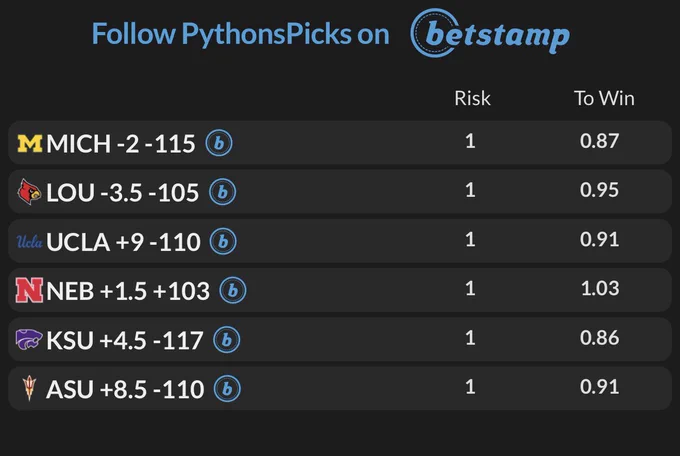Click the Louisville Cardinals logo
This screenshot has height=456, width=680.
coord(29,192)
